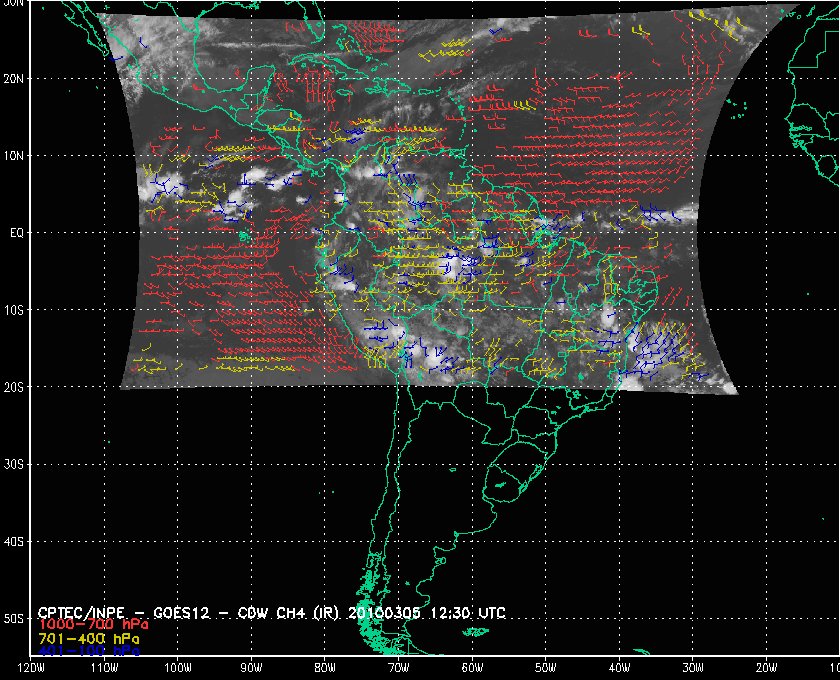Click the 20W longitude label
The width and height of the screenshot is (840, 680).
click(767, 668)
